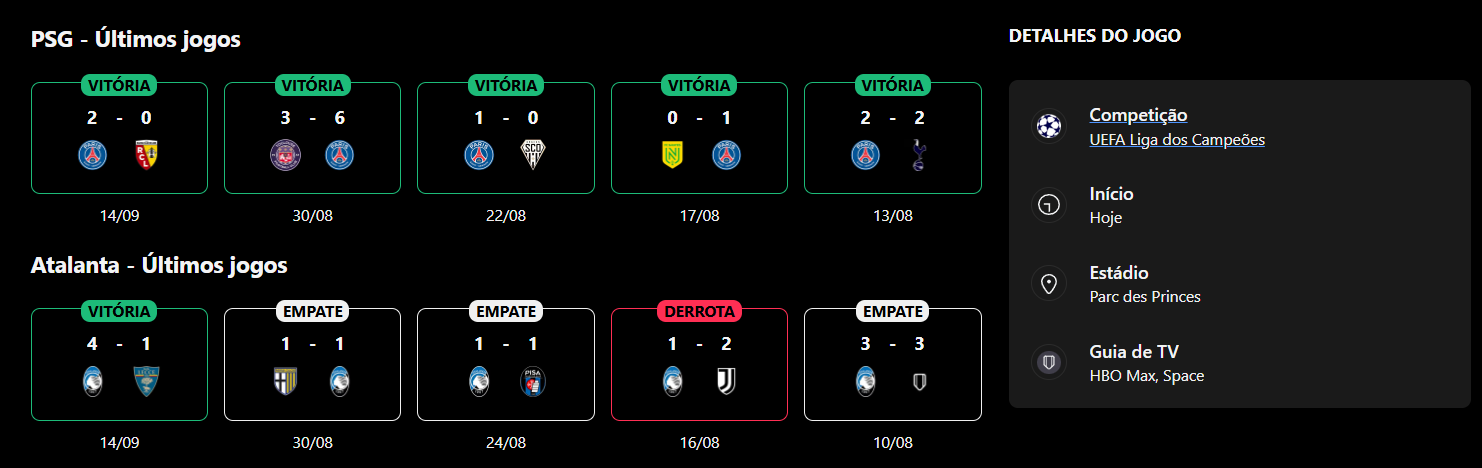Click the RC Lens crest in 14/09 match
The width and height of the screenshot is (1482, 468).
147,154
